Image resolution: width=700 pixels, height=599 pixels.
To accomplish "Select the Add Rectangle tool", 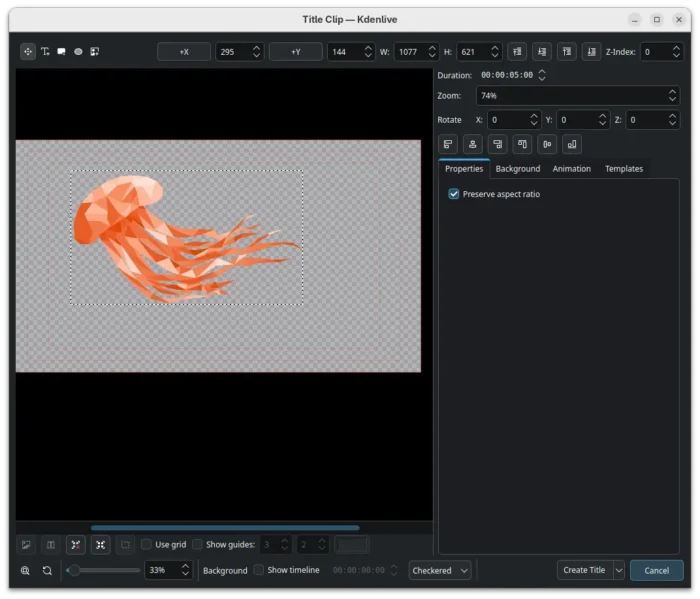I will 62,51.
